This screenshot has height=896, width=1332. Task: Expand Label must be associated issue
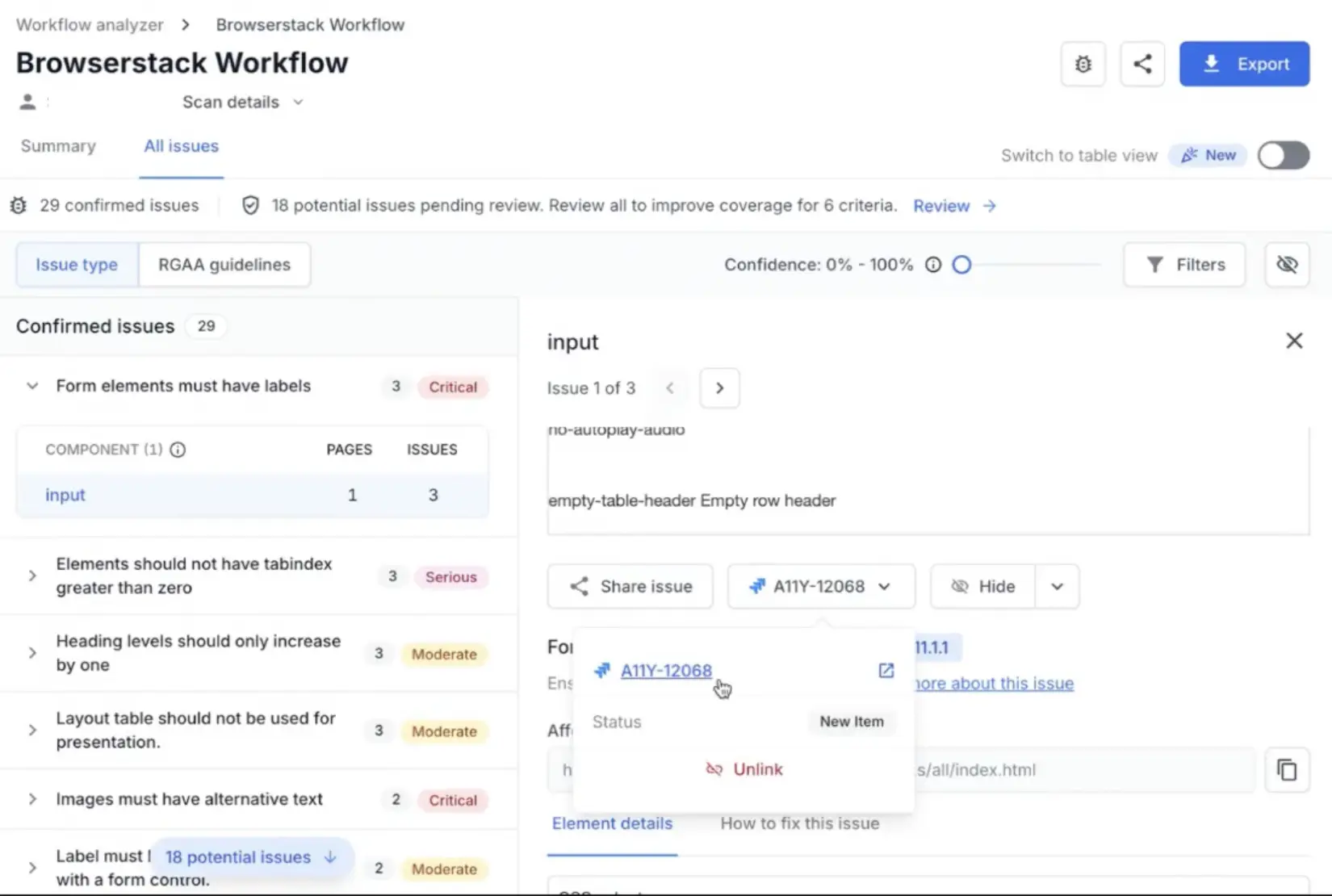pos(32,868)
